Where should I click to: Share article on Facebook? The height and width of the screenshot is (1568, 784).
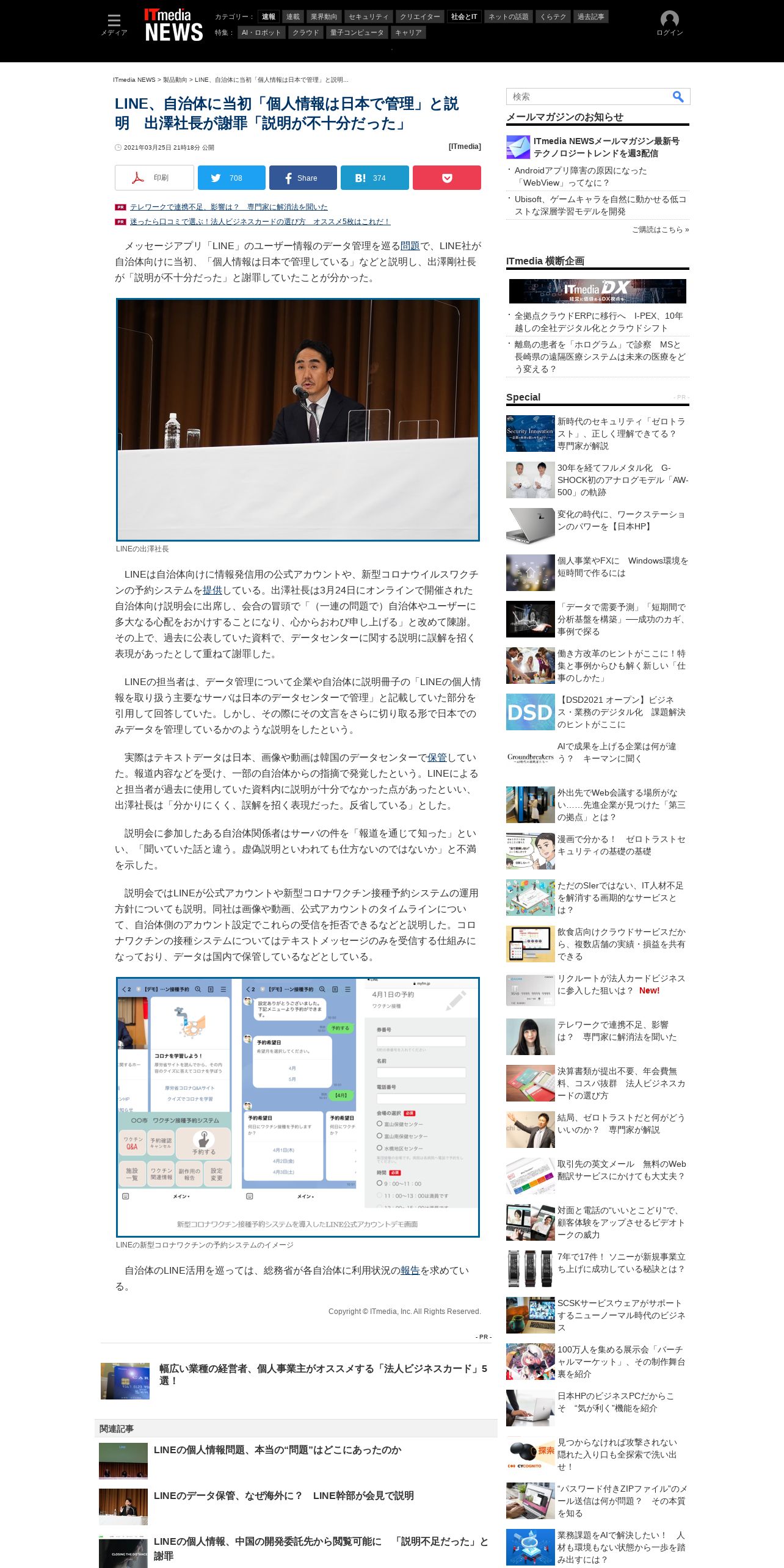pos(303,178)
